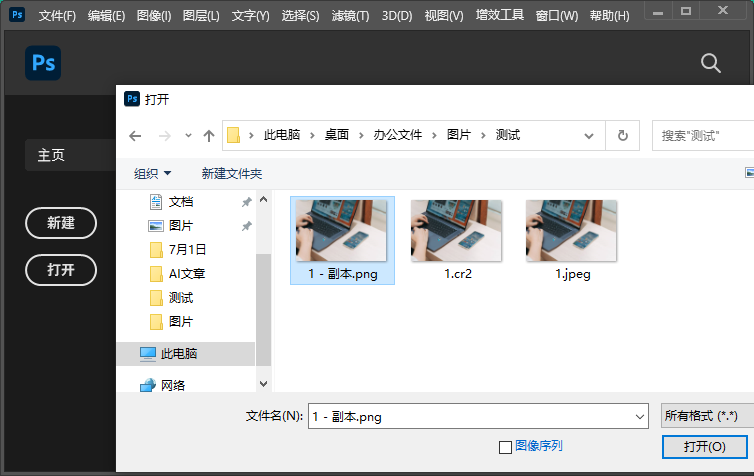This screenshot has width=754, height=476.
Task: Select 文档 in navigation pane
Action: pos(181,202)
